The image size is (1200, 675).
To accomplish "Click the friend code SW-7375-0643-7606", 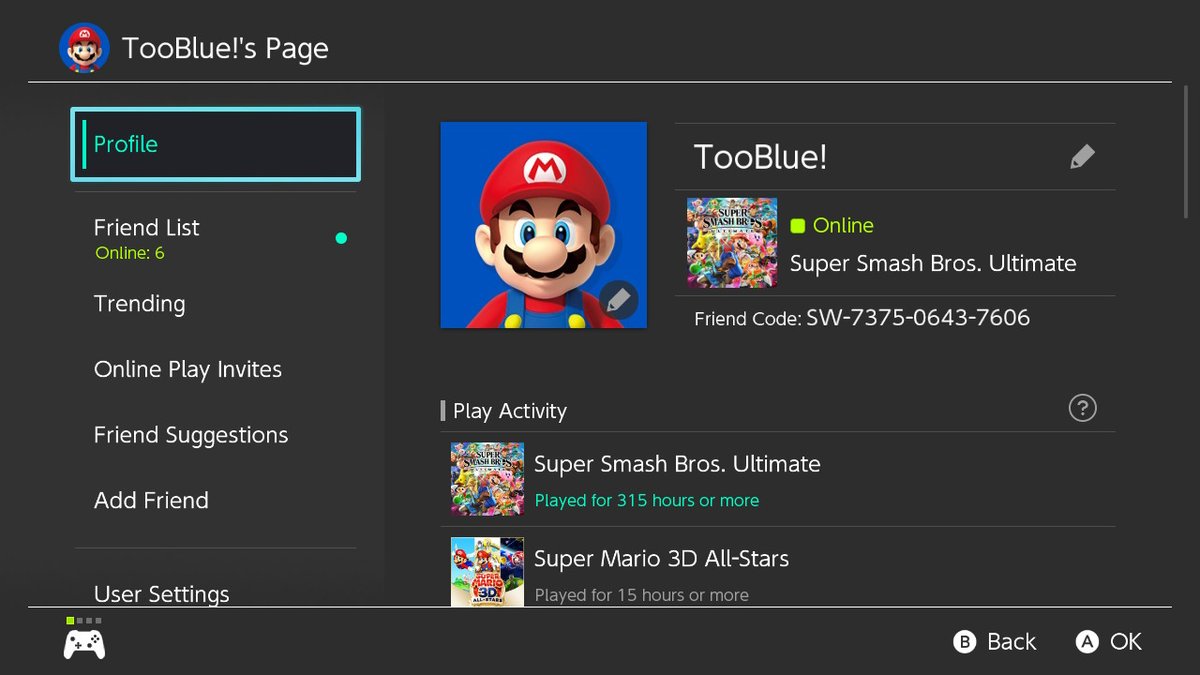I will coord(918,318).
